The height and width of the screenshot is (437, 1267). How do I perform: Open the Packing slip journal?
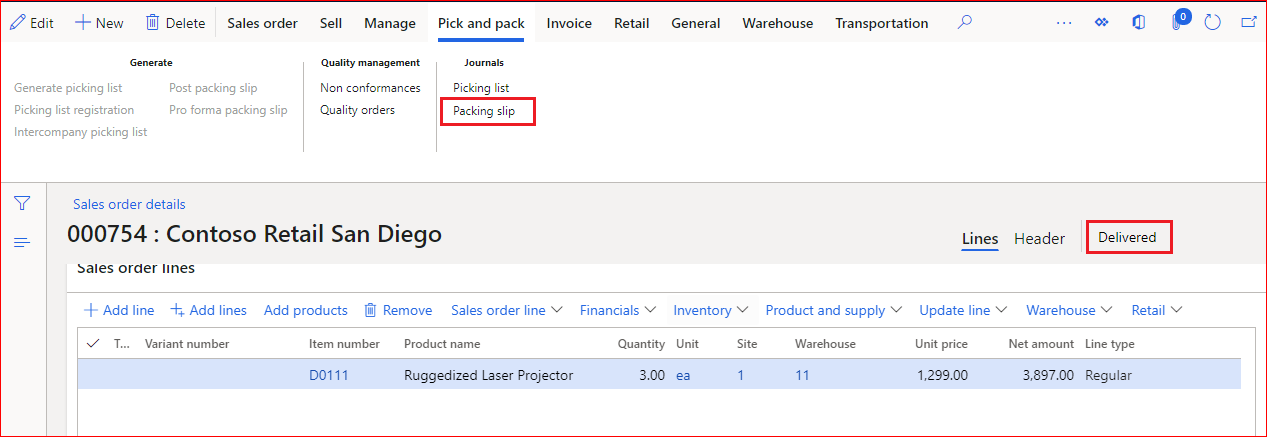coord(484,111)
